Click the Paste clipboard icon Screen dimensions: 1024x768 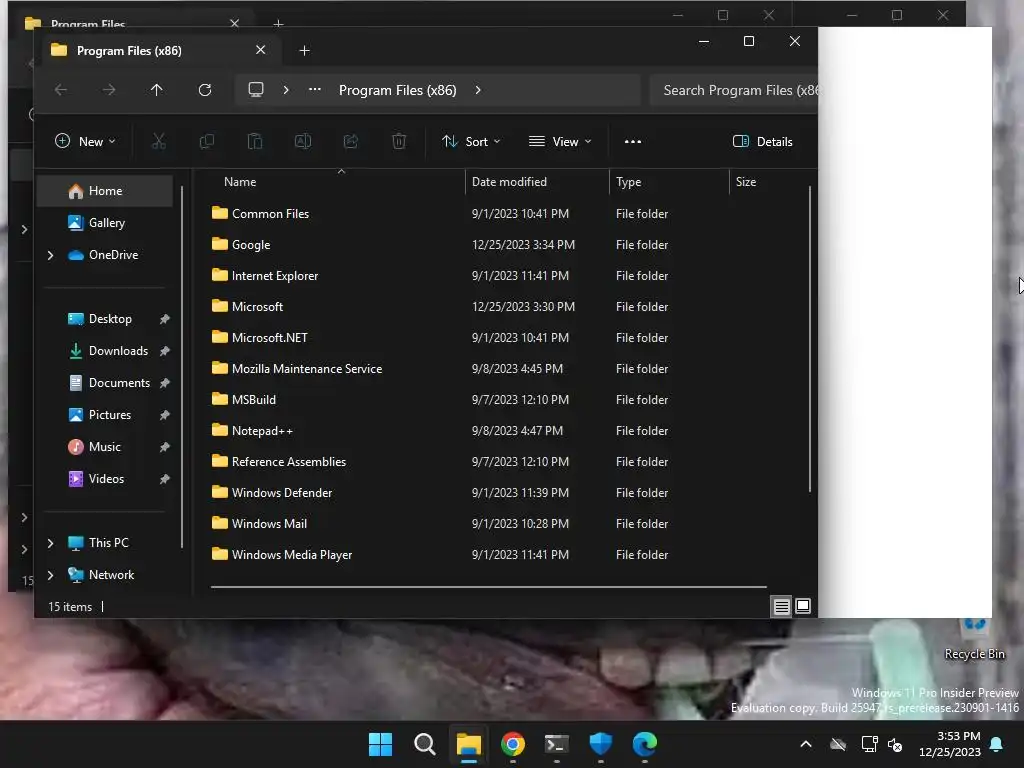pyautogui.click(x=255, y=142)
